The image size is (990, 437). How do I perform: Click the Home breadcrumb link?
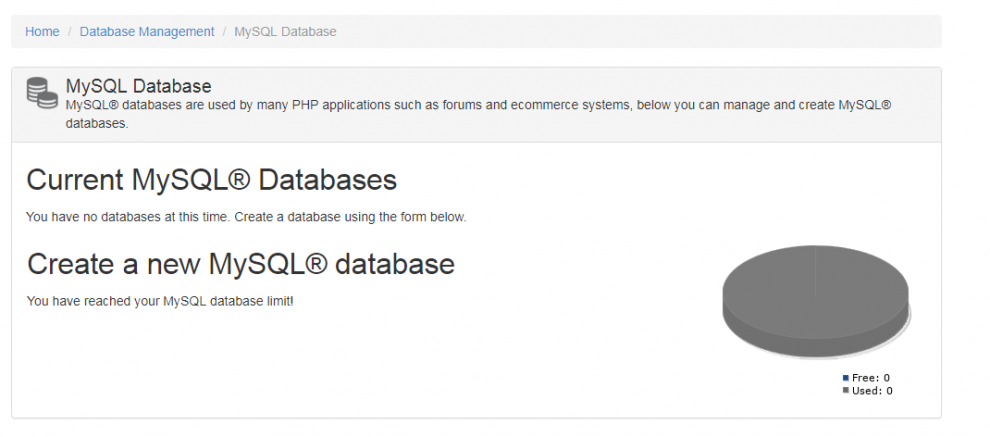coord(42,32)
